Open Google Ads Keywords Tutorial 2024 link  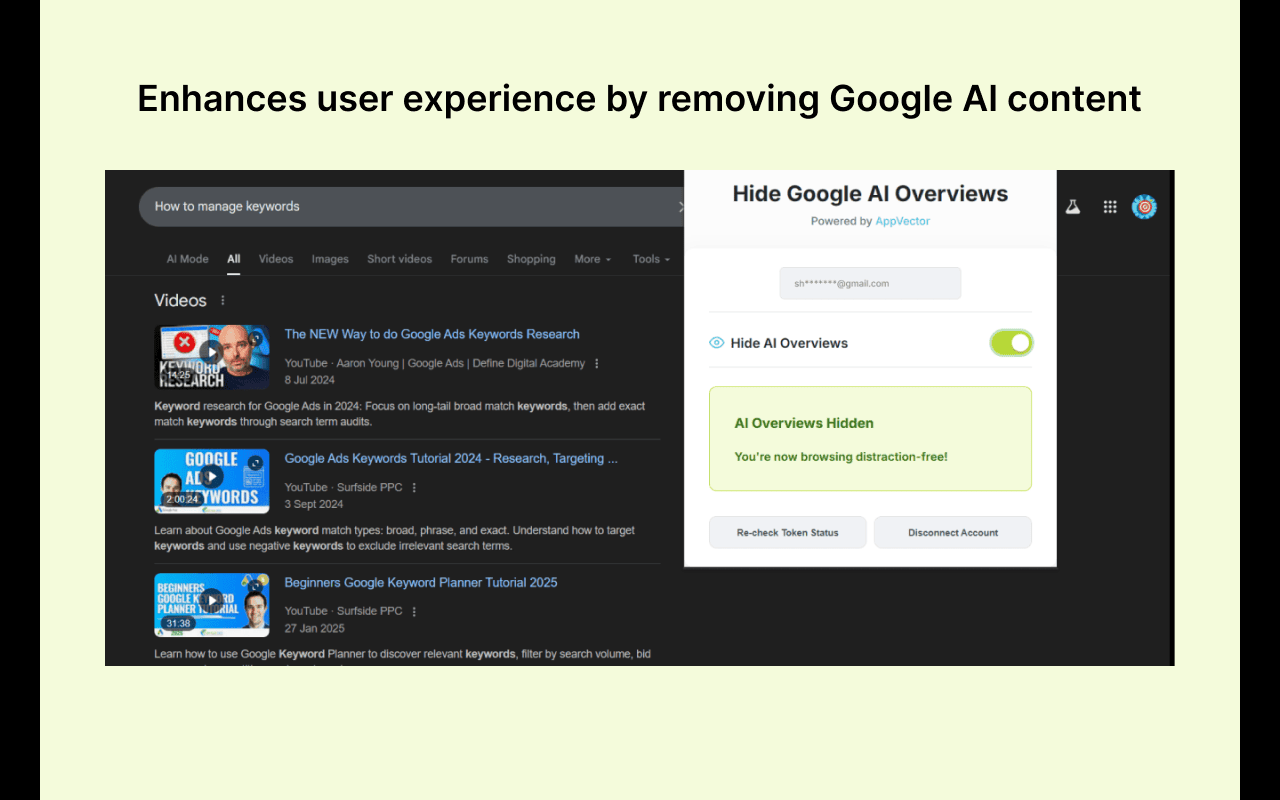tap(451, 458)
